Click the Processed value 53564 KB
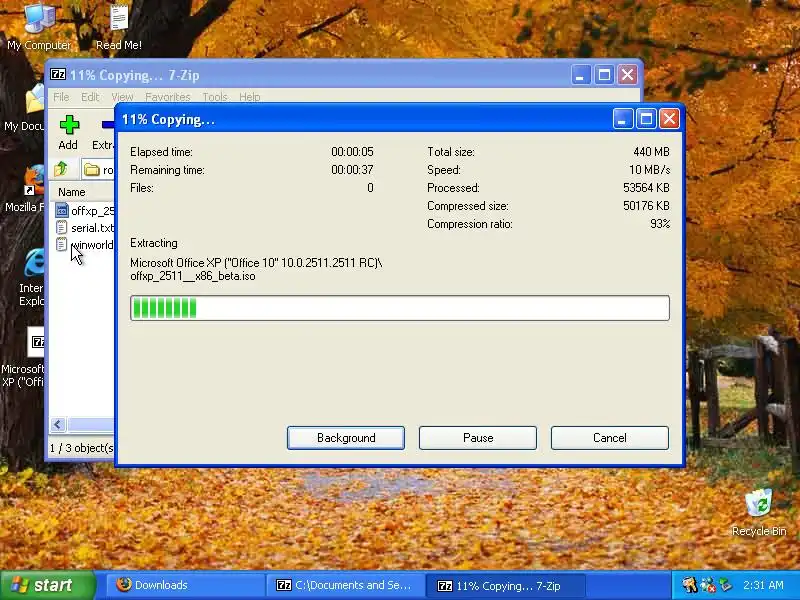Screen dimensions: 800x600 coord(646,188)
